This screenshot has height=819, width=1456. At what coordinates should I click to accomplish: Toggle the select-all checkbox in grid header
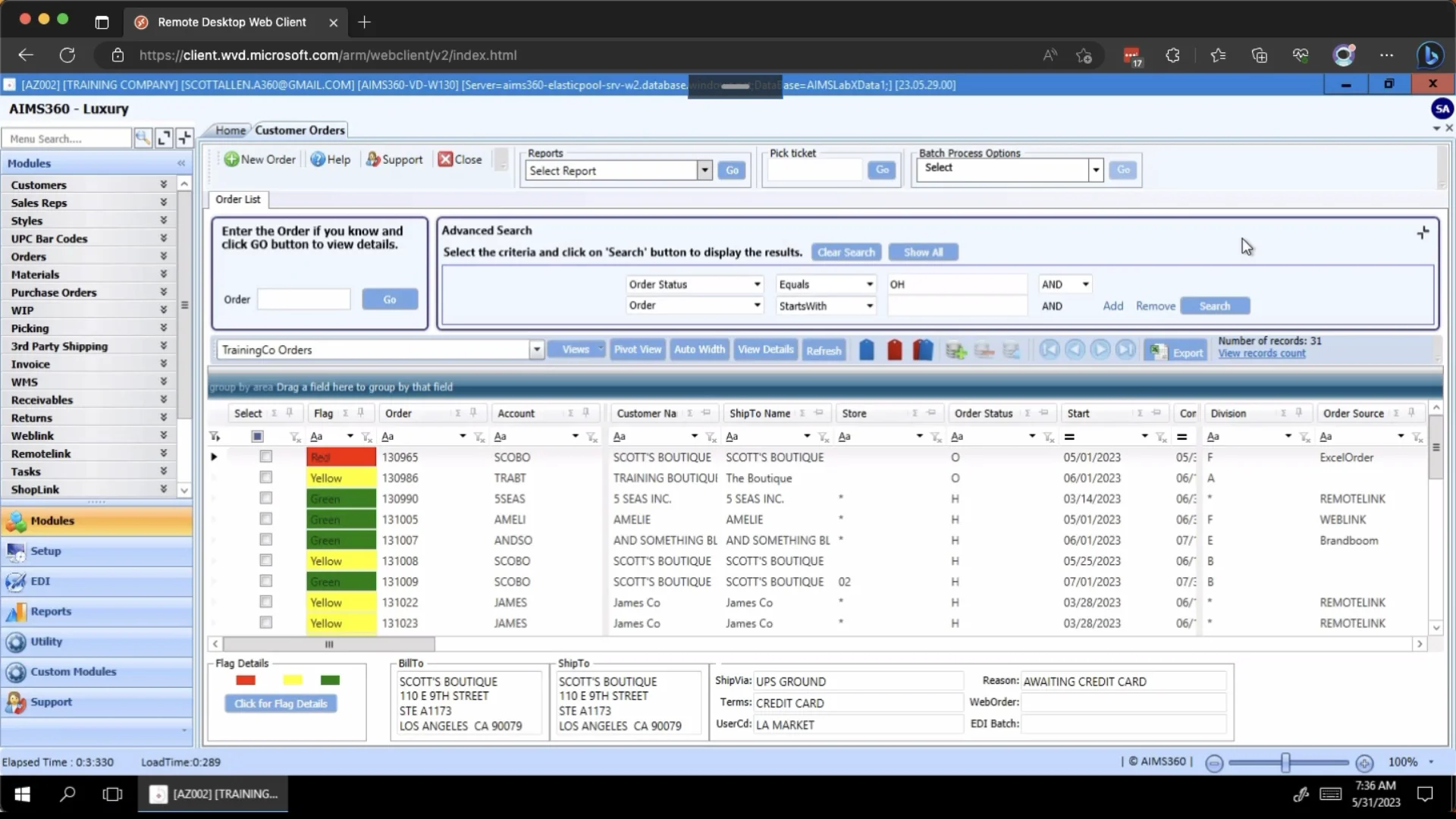[x=256, y=436]
